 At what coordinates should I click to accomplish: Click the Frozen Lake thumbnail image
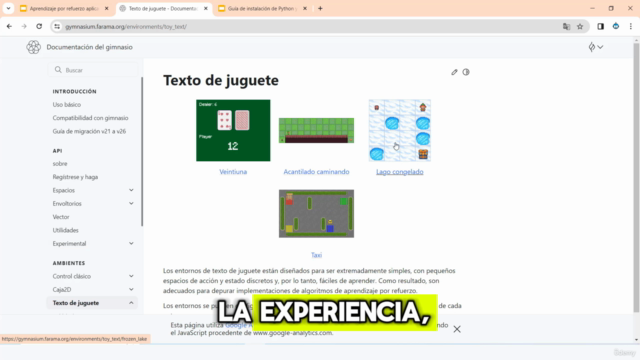pyautogui.click(x=400, y=130)
